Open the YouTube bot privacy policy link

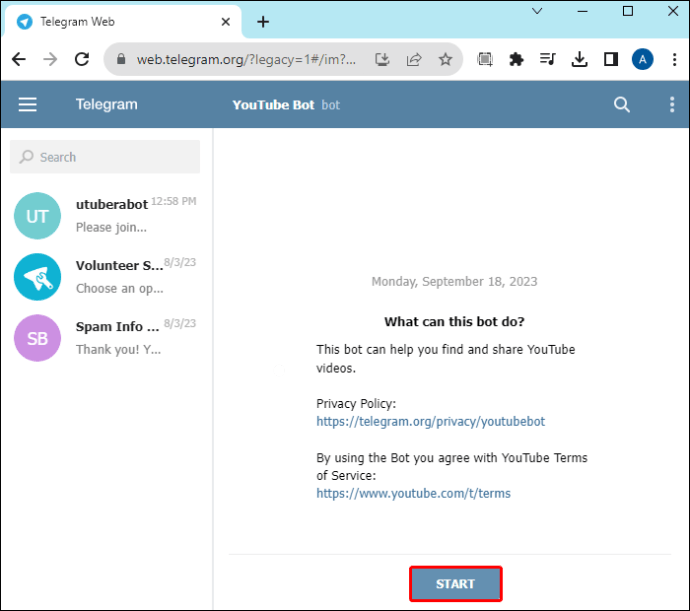431,422
